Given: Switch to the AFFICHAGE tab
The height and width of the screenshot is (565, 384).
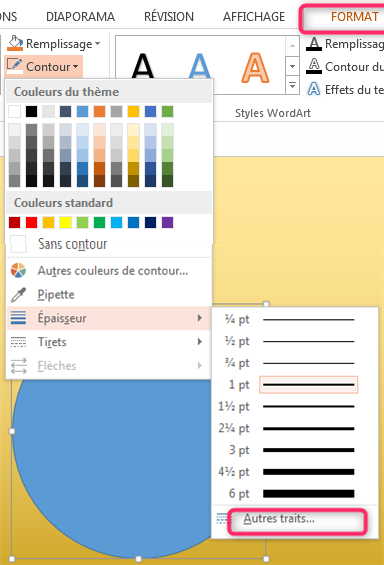Looking at the screenshot, I should [x=254, y=17].
